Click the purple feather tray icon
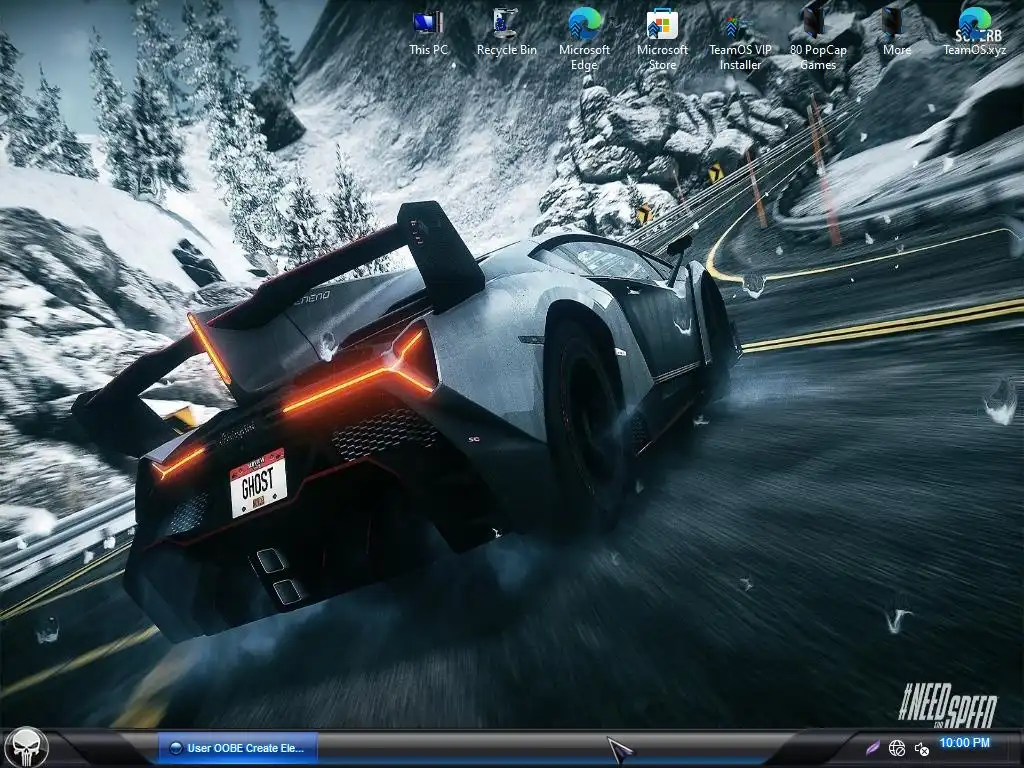The image size is (1024, 768). tap(873, 748)
